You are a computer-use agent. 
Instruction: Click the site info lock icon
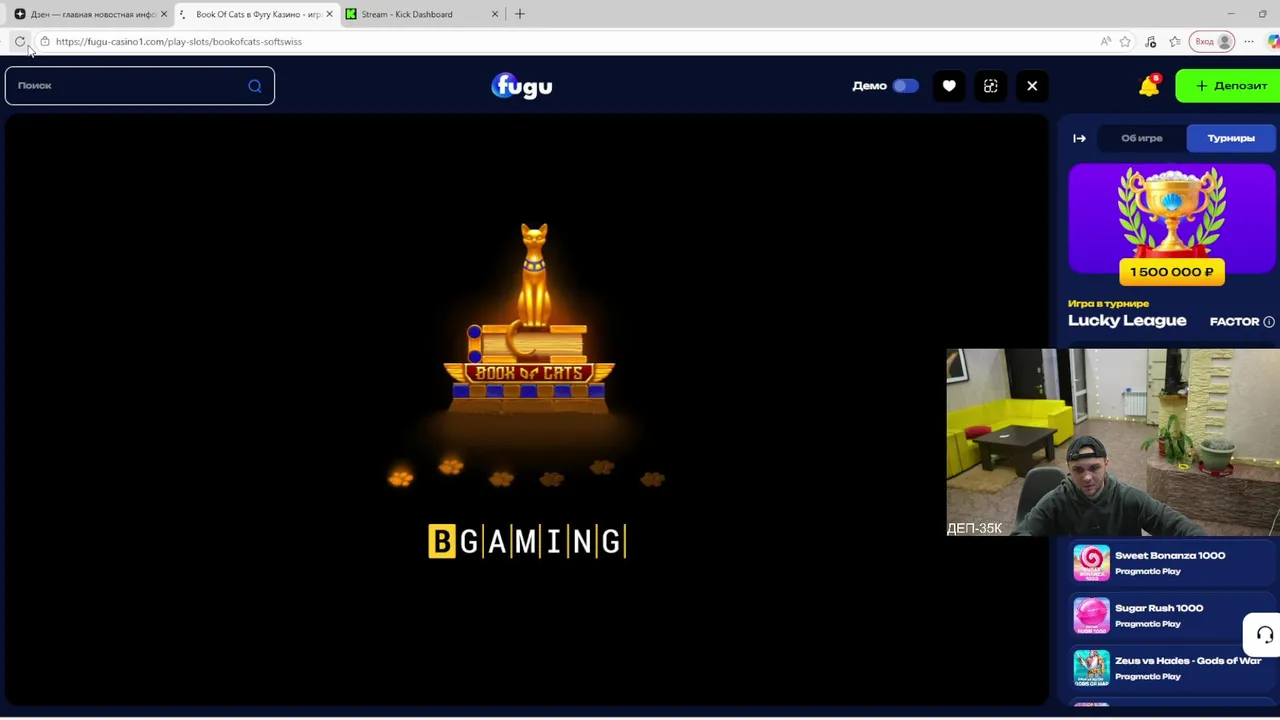[45, 41]
